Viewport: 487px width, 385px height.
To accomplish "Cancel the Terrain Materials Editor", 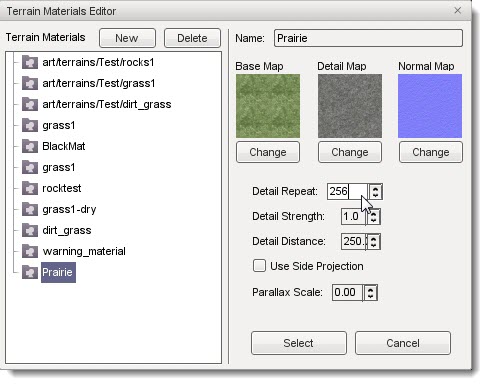I will click(x=403, y=343).
